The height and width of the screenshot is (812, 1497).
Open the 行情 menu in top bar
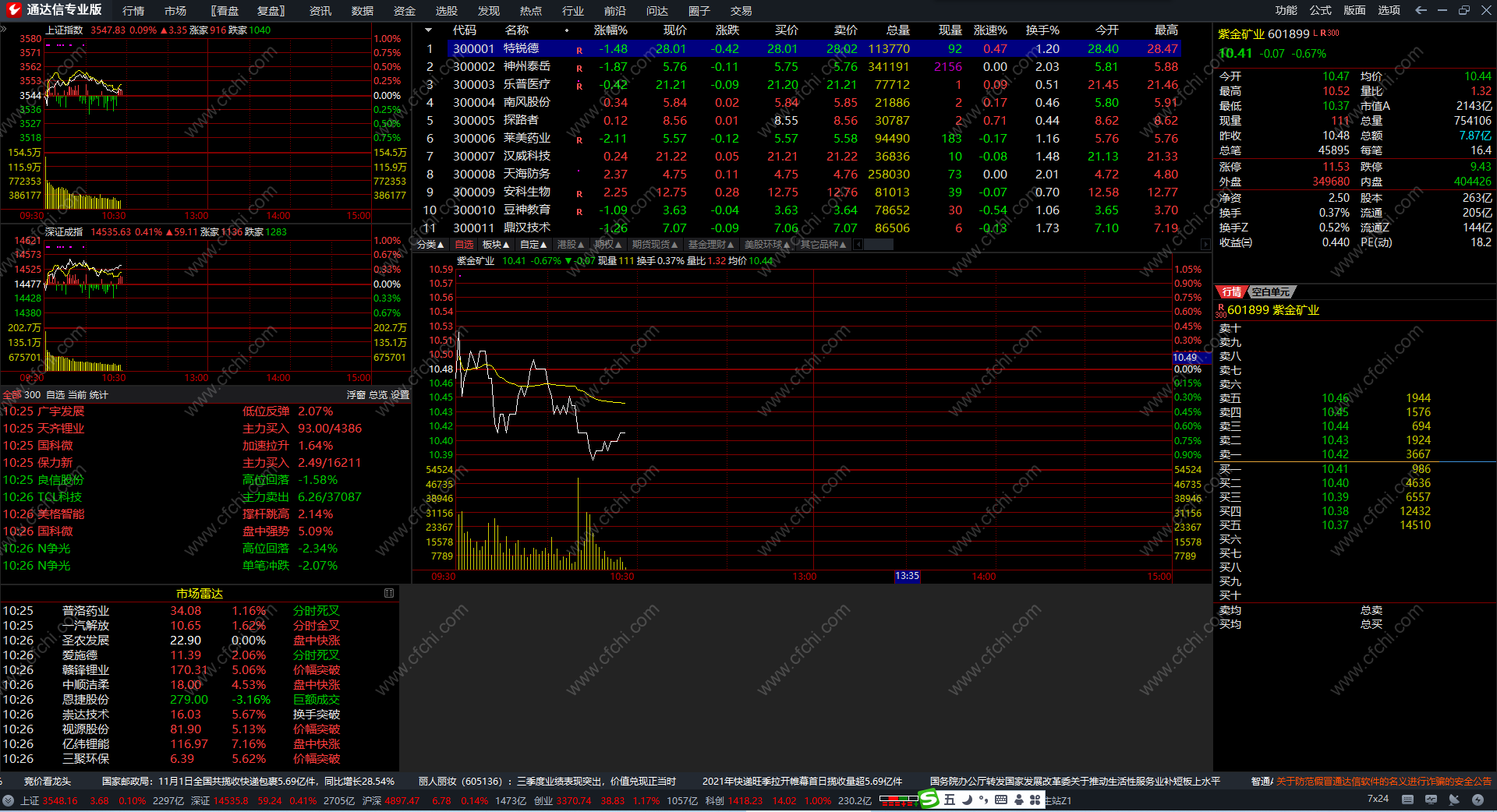(133, 11)
